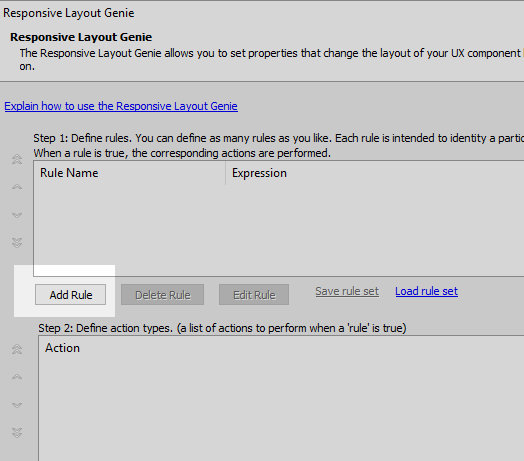Select the Expression column header
Screen dimensions: 524x461
375,173
